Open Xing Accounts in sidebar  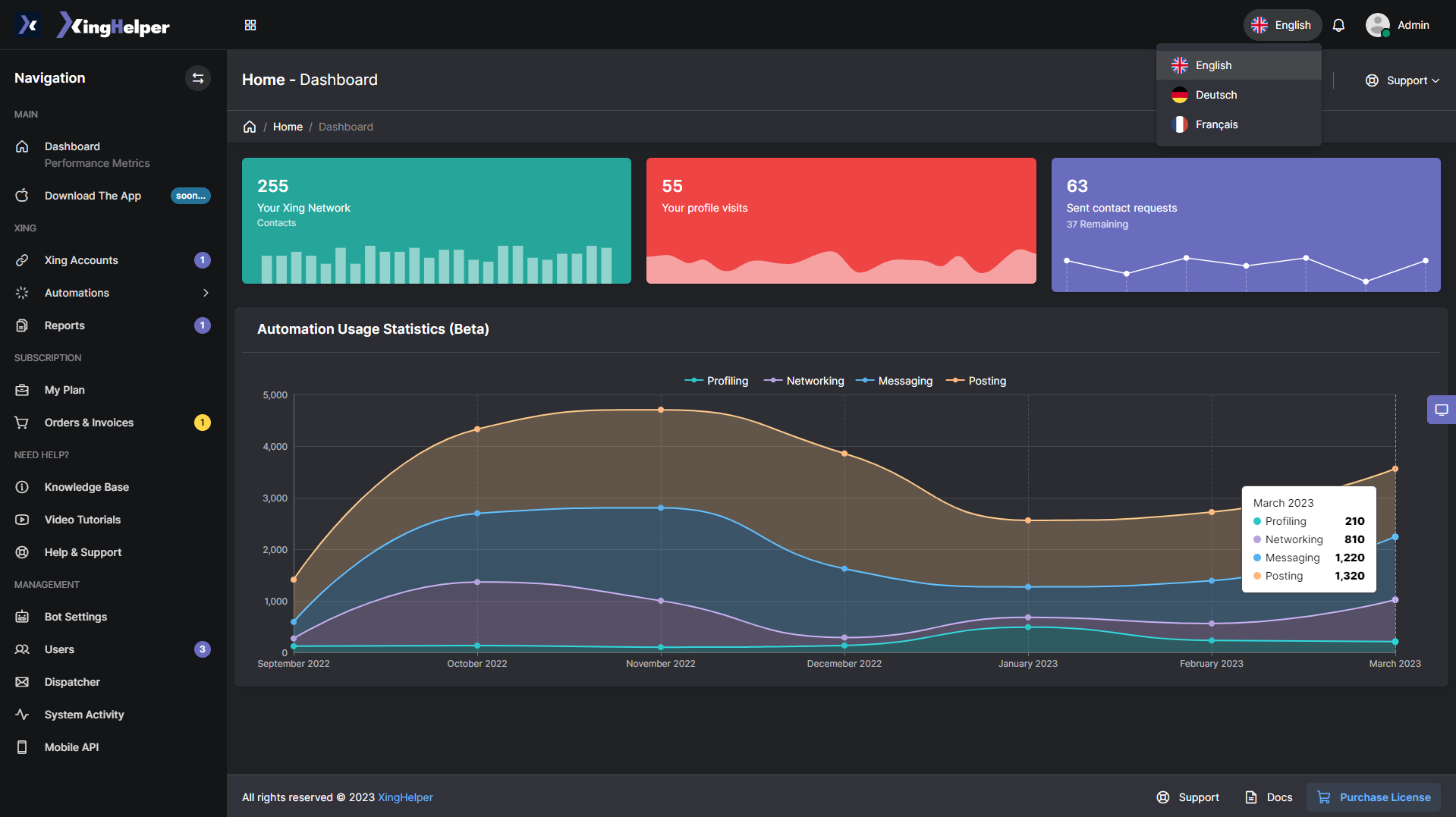click(112, 260)
